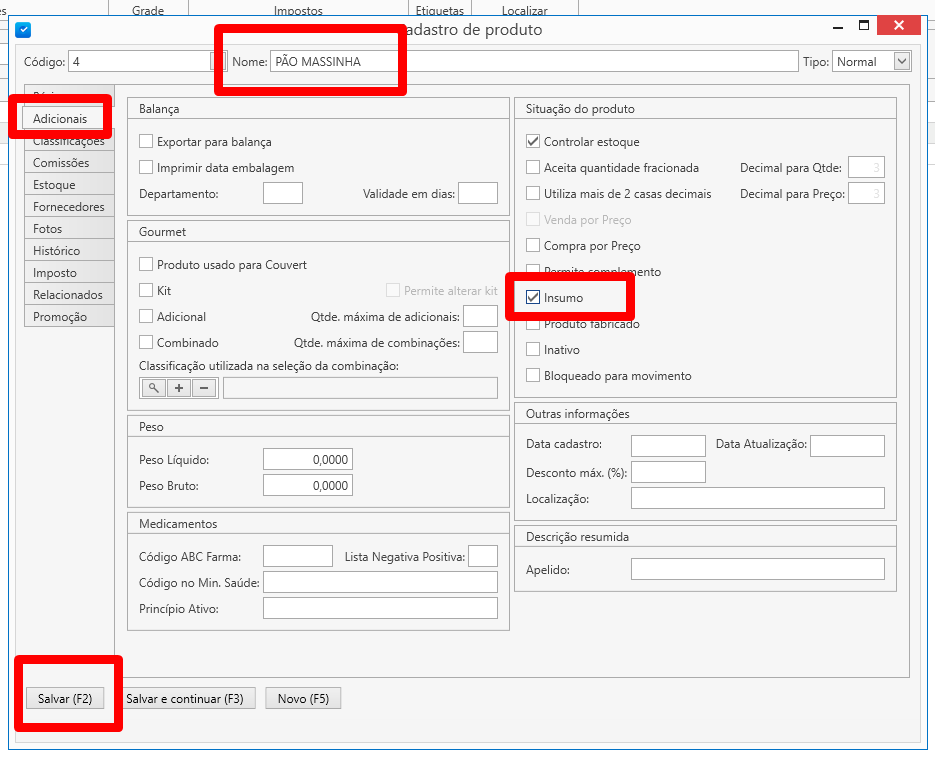Image resolution: width=935 pixels, height=763 pixels.
Task: Check the Kit option under Gourmet
Action: coord(147,291)
